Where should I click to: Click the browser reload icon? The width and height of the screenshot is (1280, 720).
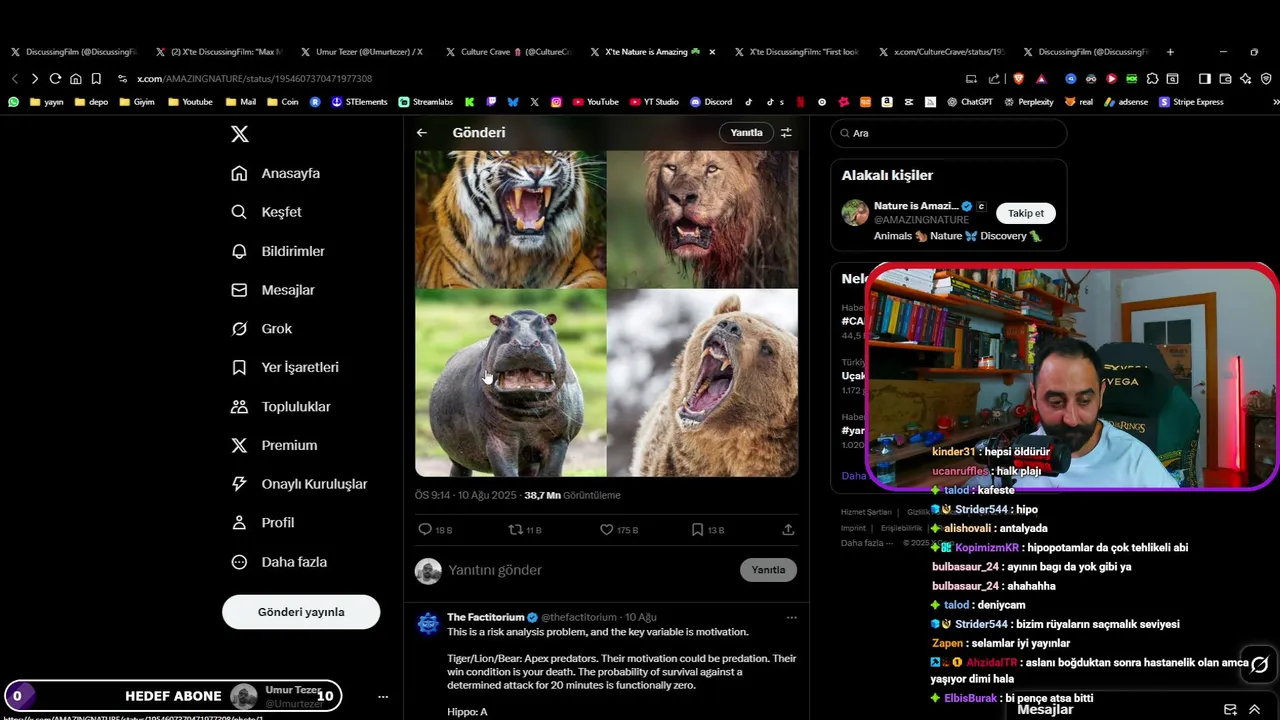(x=55, y=78)
